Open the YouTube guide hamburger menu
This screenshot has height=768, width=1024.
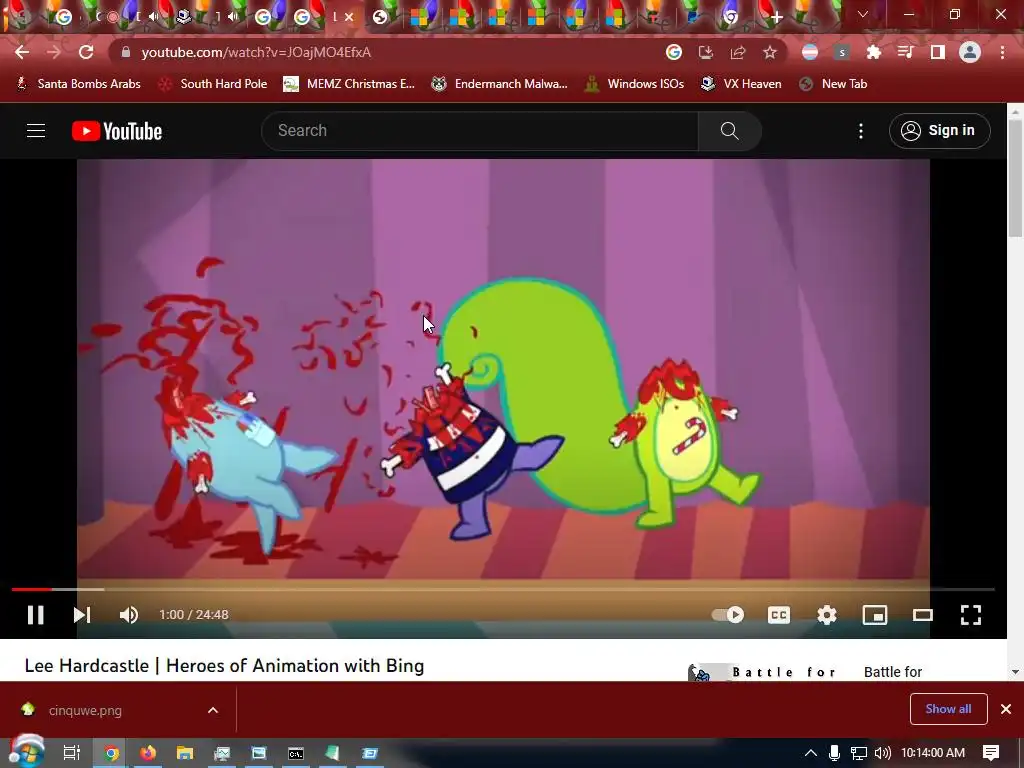click(36, 131)
